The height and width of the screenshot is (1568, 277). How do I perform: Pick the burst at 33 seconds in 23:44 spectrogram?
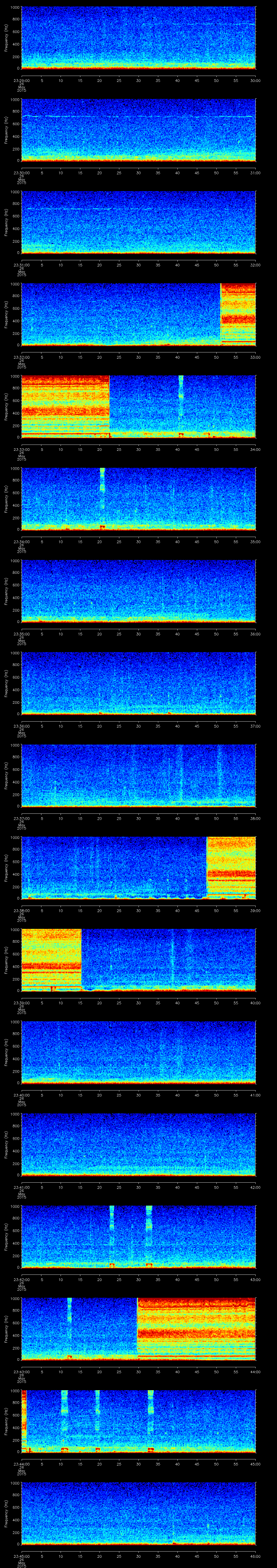[151, 1421]
